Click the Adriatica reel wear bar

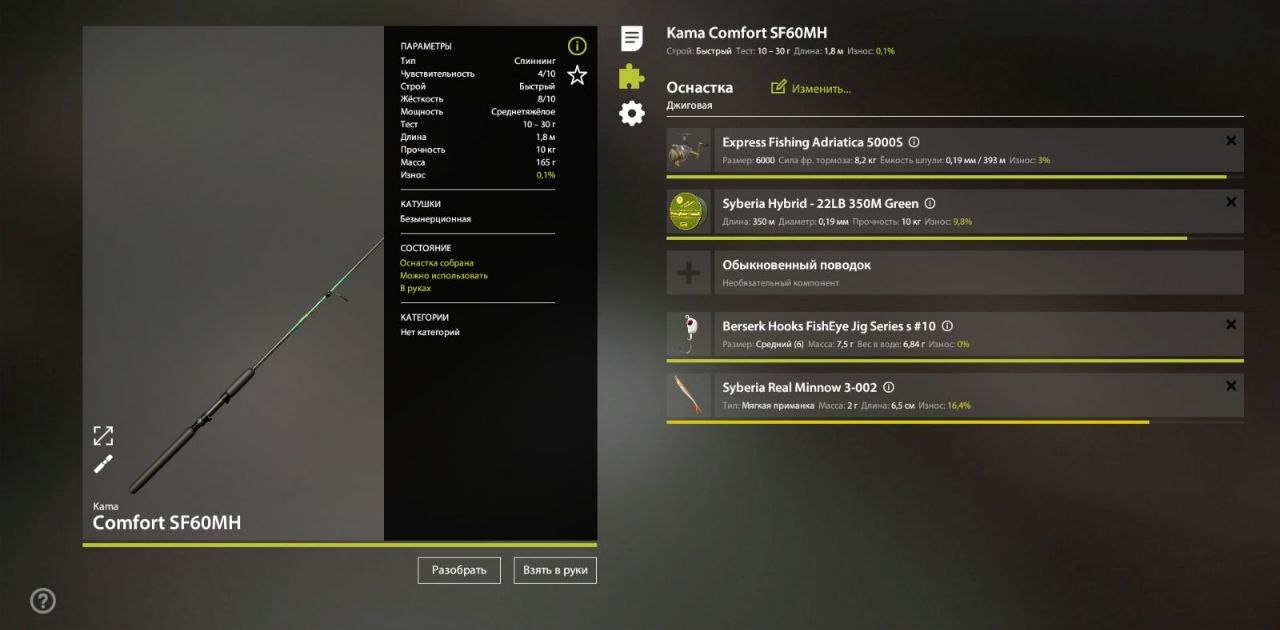click(x=955, y=176)
